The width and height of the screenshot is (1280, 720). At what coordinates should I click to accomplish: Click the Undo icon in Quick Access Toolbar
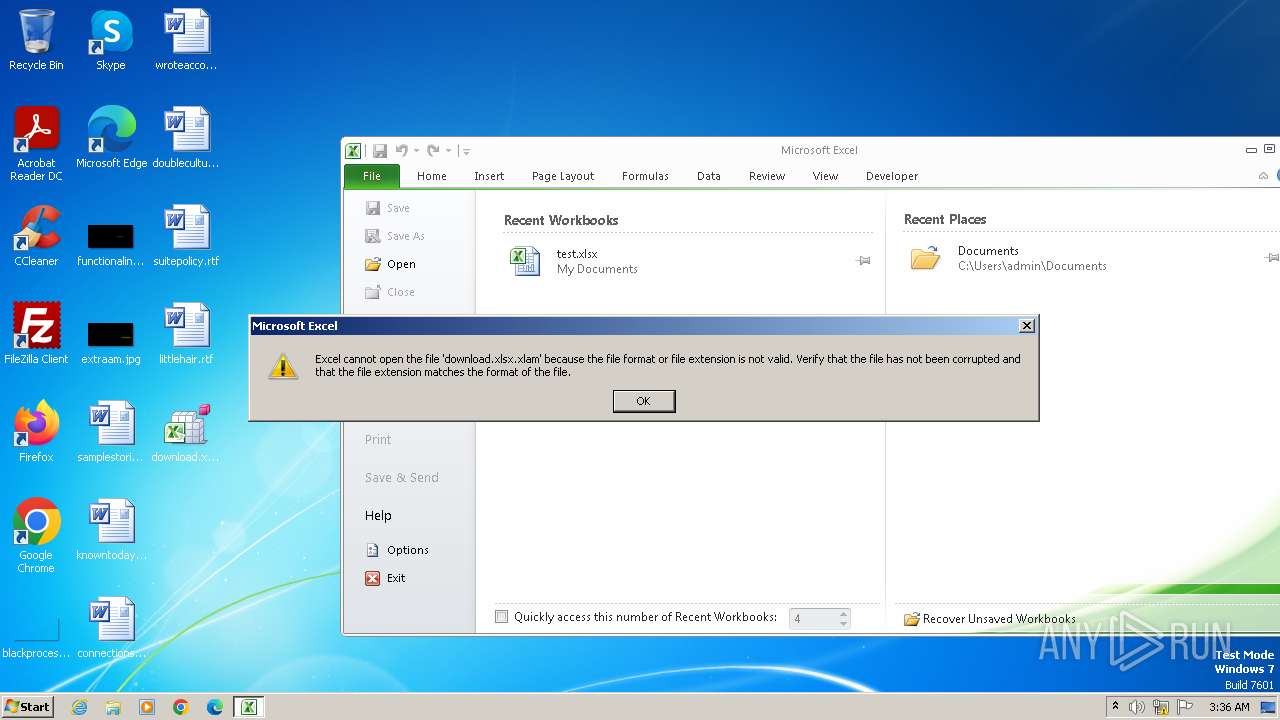tap(401, 151)
